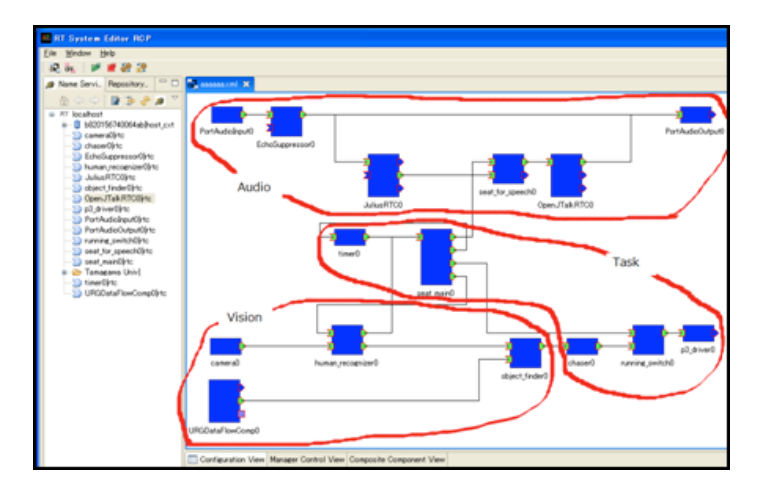Click the back arrow in Name Service toolbar
This screenshot has height=492, width=759.
tap(79, 101)
